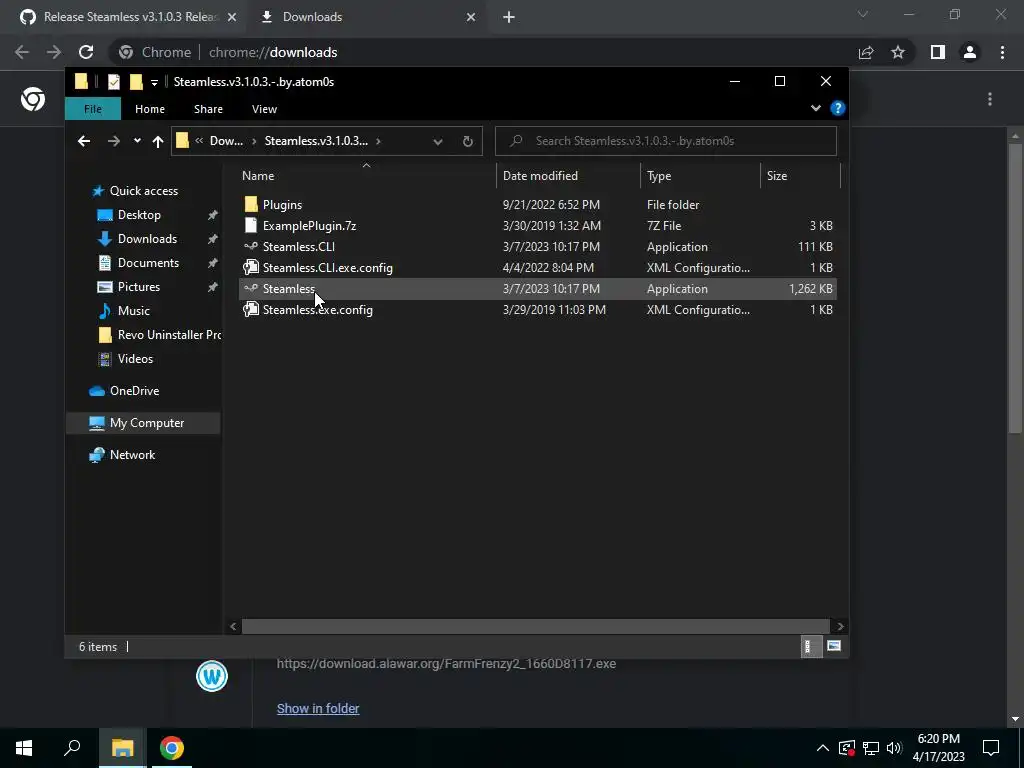Go up one folder level
Viewport: 1024px width, 768px height.
tap(157, 141)
